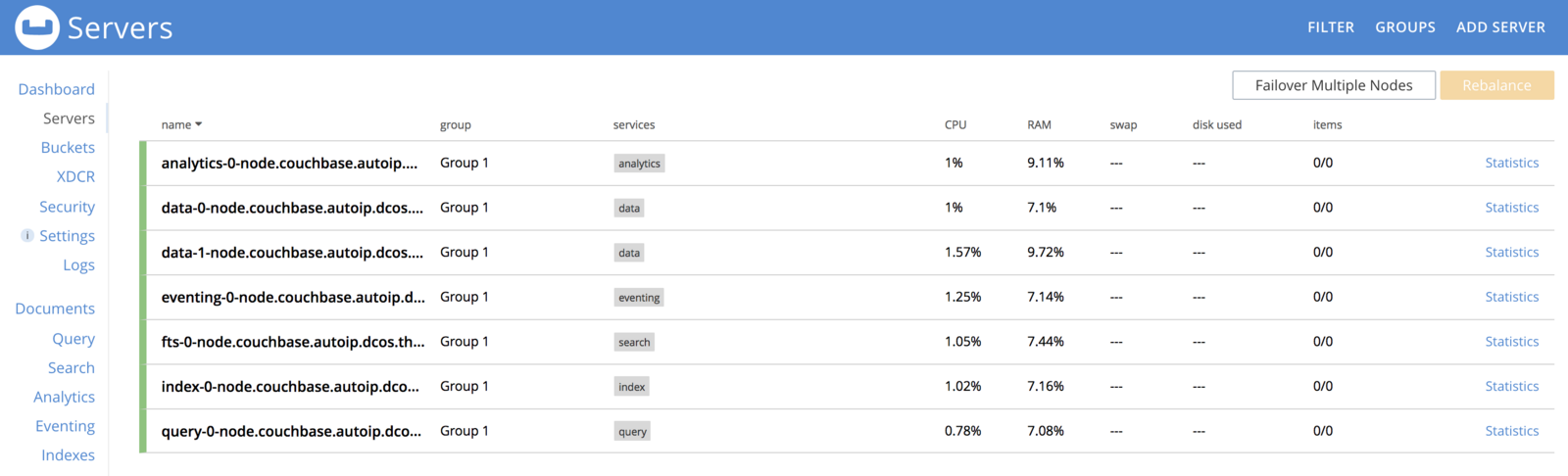The width and height of the screenshot is (1568, 476).
Task: Open the FILTER menu
Action: pyautogui.click(x=1331, y=27)
